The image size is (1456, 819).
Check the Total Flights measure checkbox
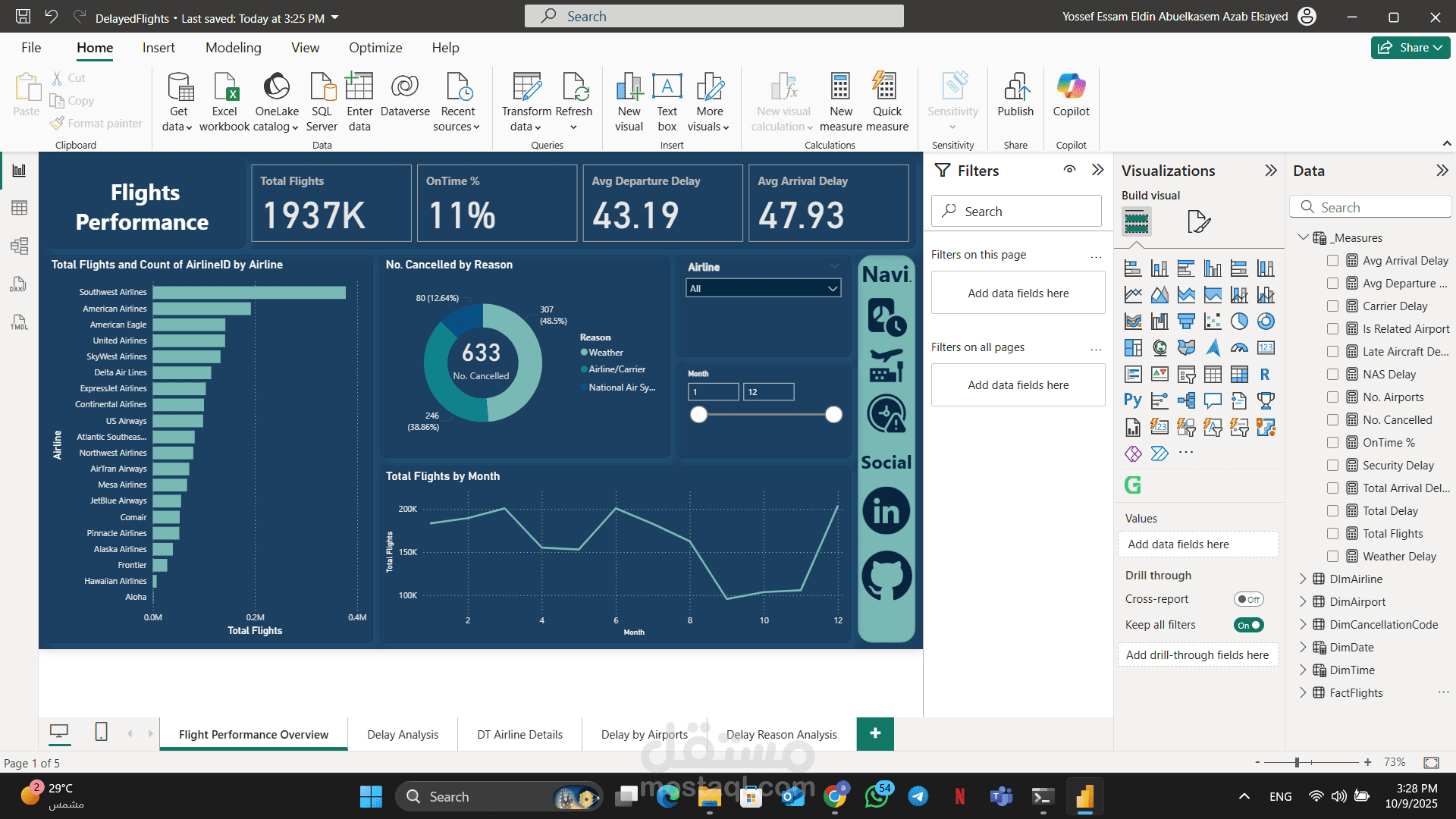(1332, 533)
